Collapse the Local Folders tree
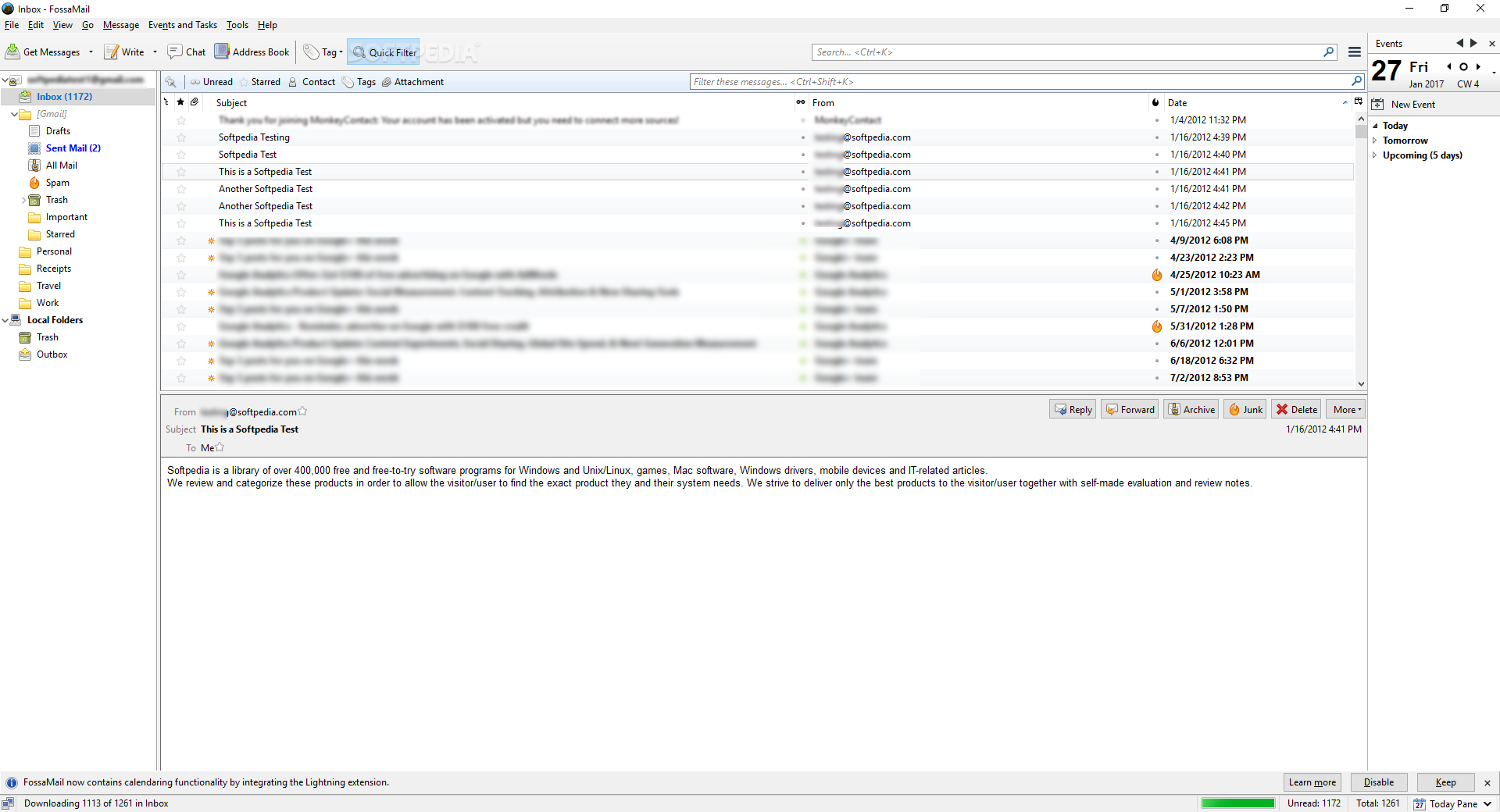 5,320
